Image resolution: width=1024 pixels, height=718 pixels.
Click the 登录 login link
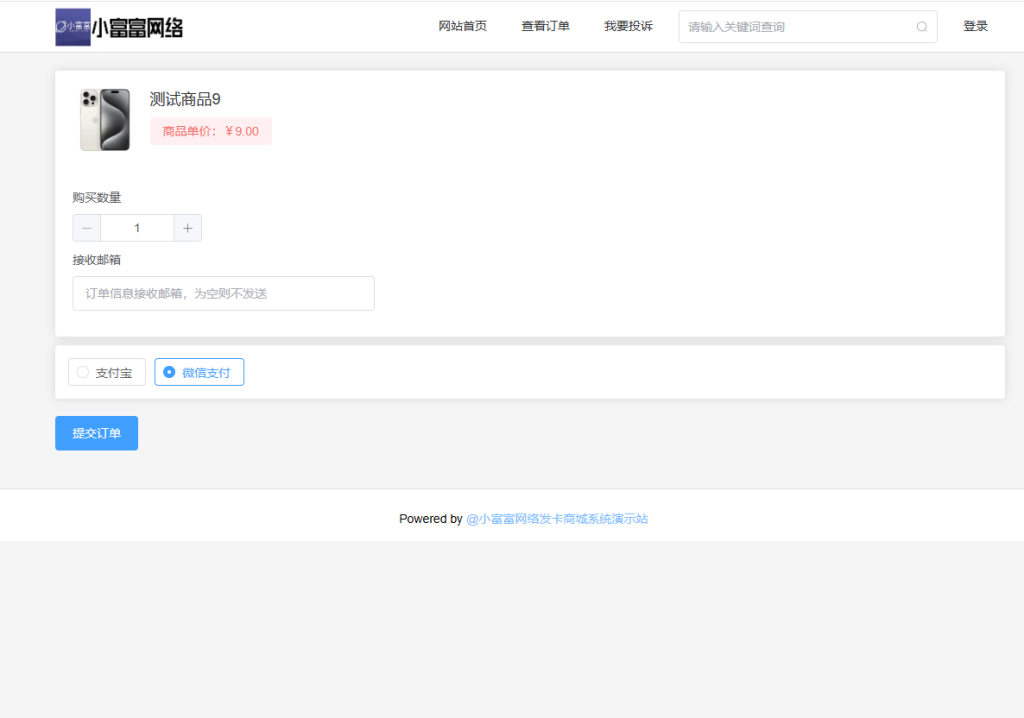point(975,26)
